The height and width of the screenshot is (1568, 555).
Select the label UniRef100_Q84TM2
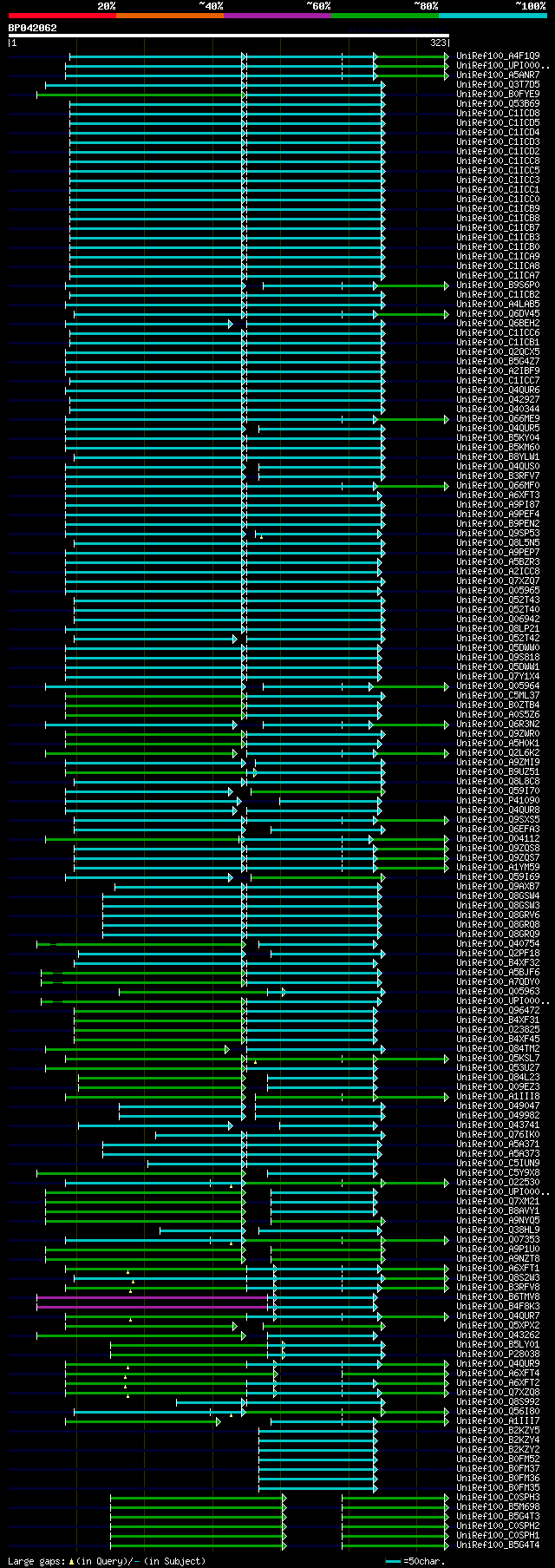(x=498, y=1049)
